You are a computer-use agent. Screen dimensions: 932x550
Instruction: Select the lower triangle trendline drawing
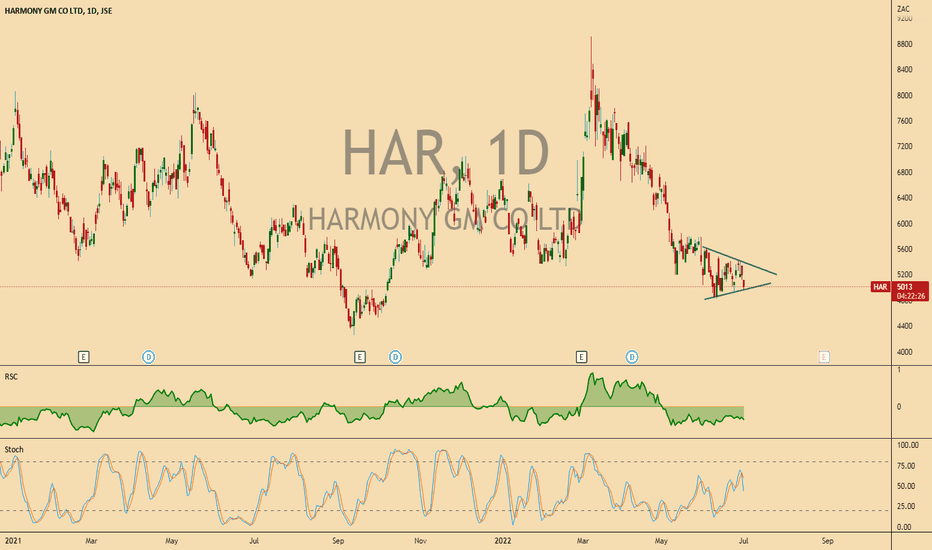[x=738, y=291]
